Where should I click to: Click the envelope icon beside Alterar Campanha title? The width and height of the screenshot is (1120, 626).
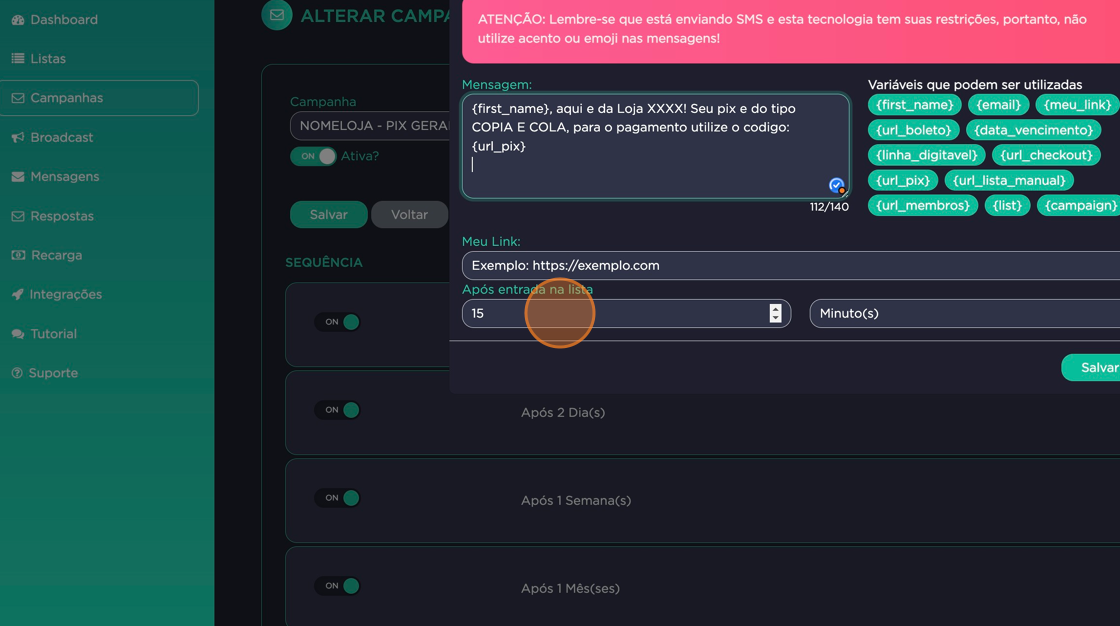pos(276,15)
